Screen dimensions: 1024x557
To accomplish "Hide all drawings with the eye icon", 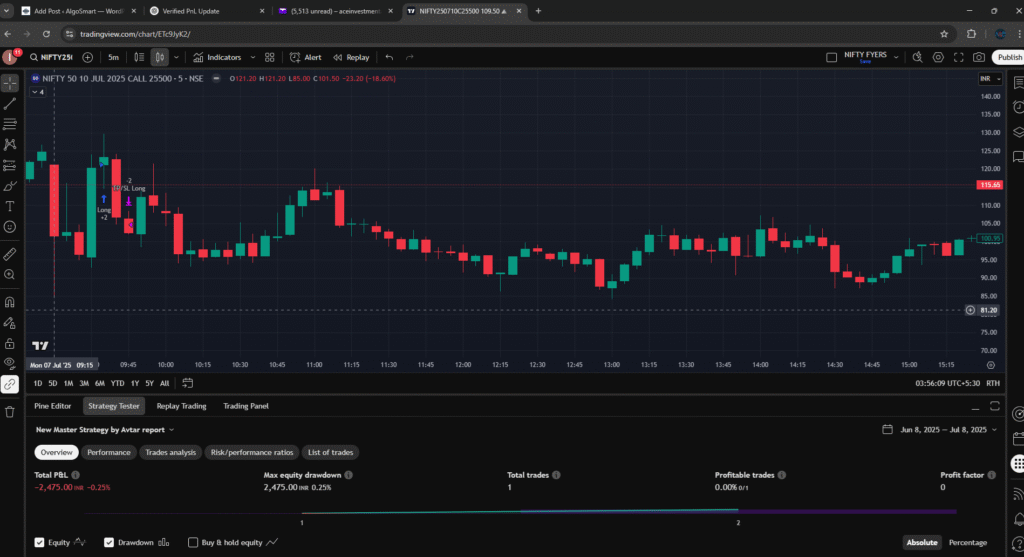I will point(10,363).
